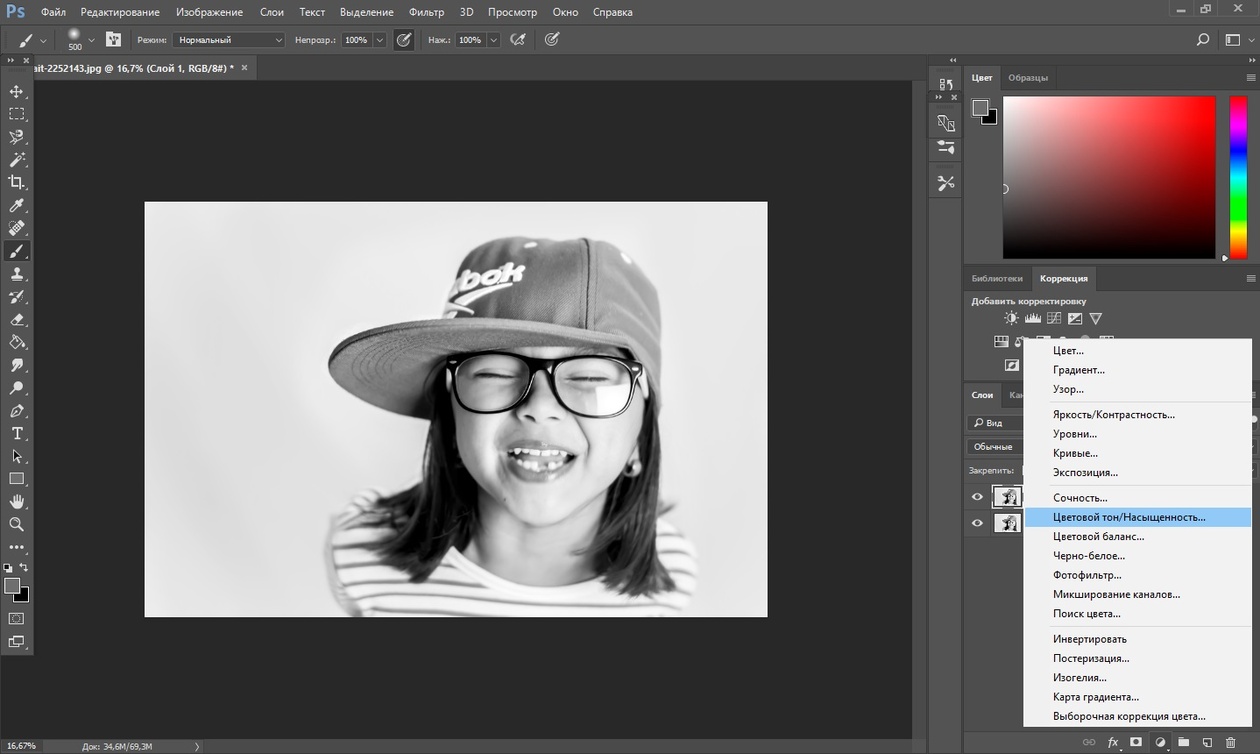Hide the top layer using eye icon

pyautogui.click(x=978, y=497)
